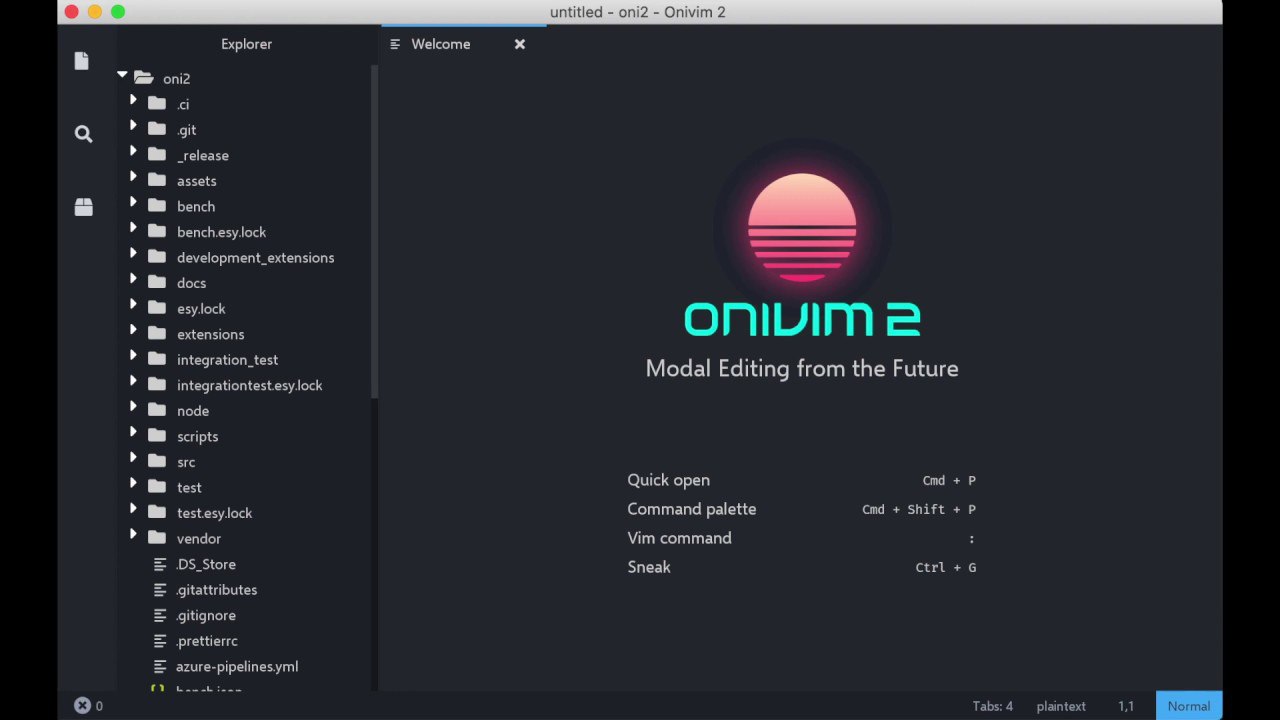Click Tabs: 4 indentation setting
The height and width of the screenshot is (720, 1280).
992,706
